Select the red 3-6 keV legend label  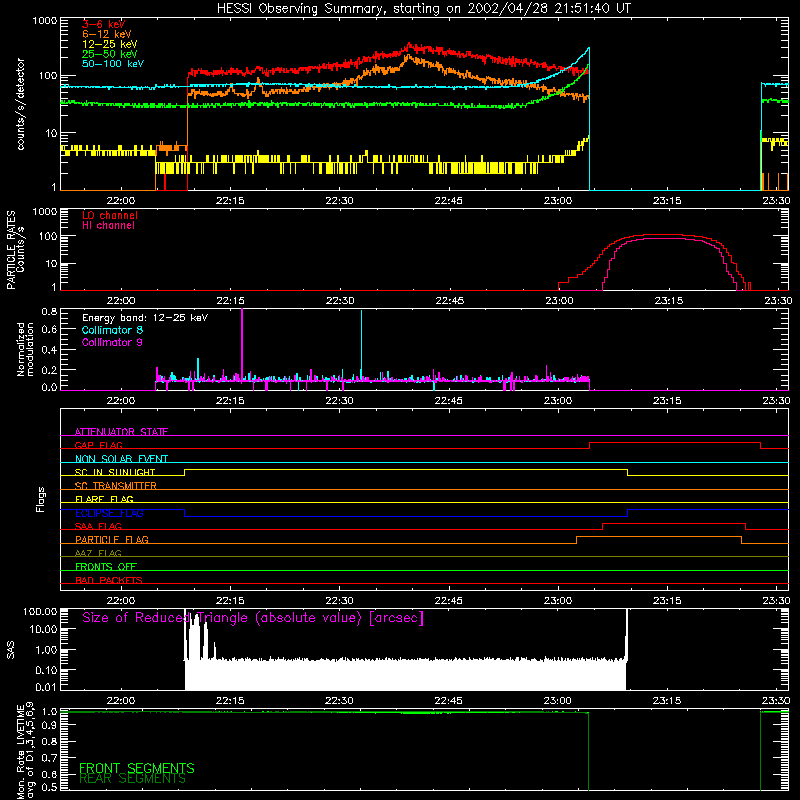103,24
